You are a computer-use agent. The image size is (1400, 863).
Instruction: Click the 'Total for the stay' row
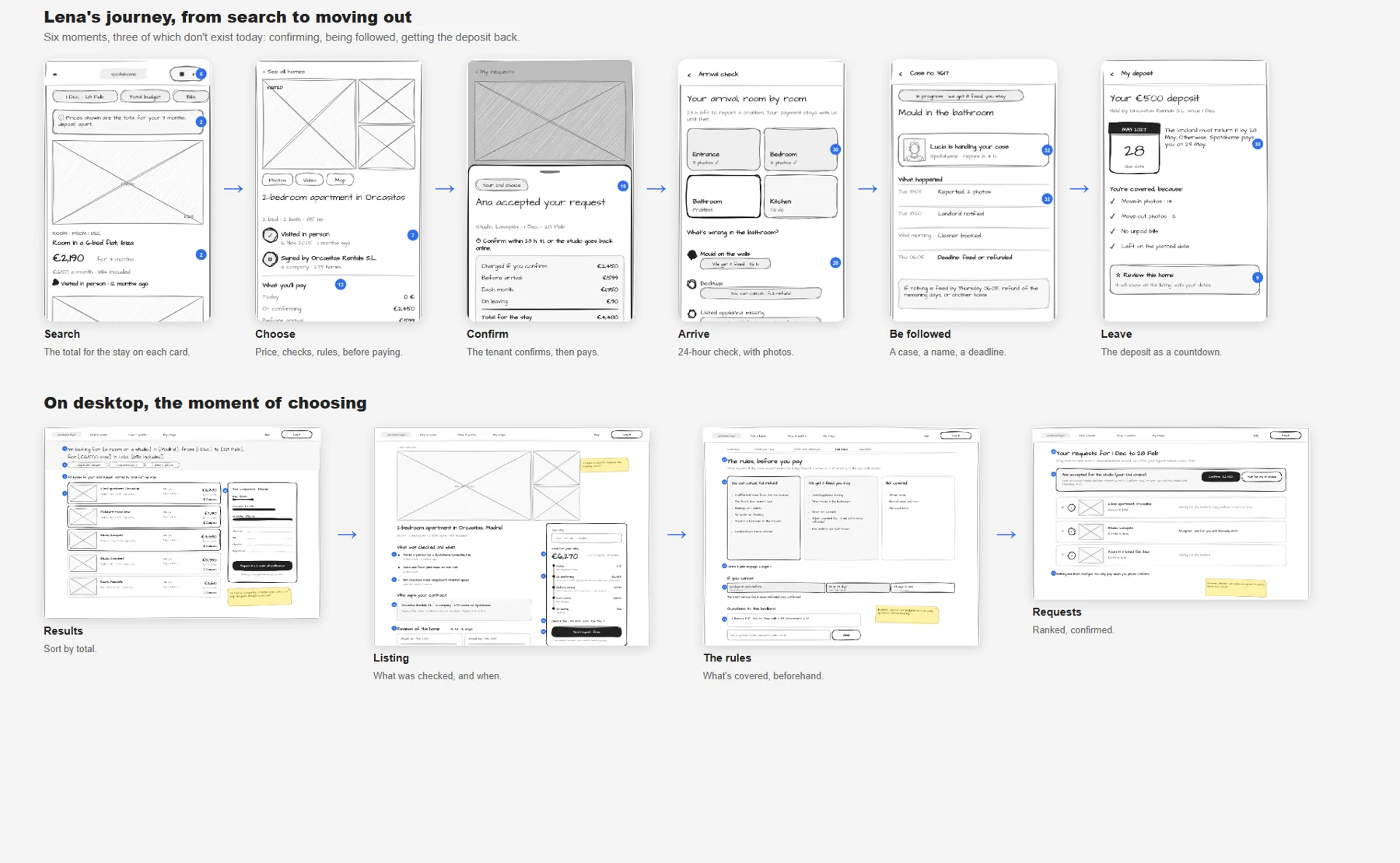550,317
